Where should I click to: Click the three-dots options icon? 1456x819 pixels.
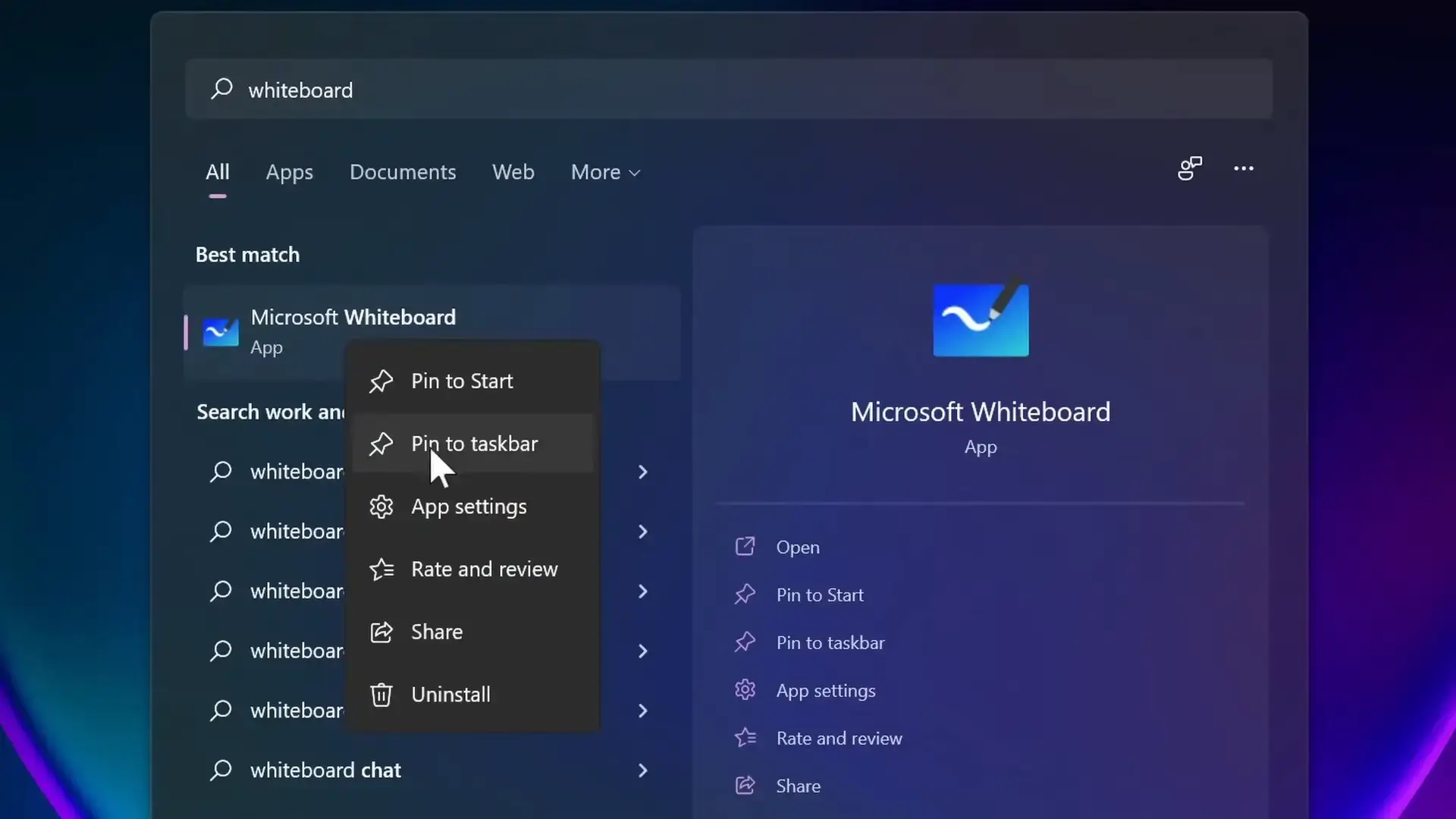pos(1244,168)
